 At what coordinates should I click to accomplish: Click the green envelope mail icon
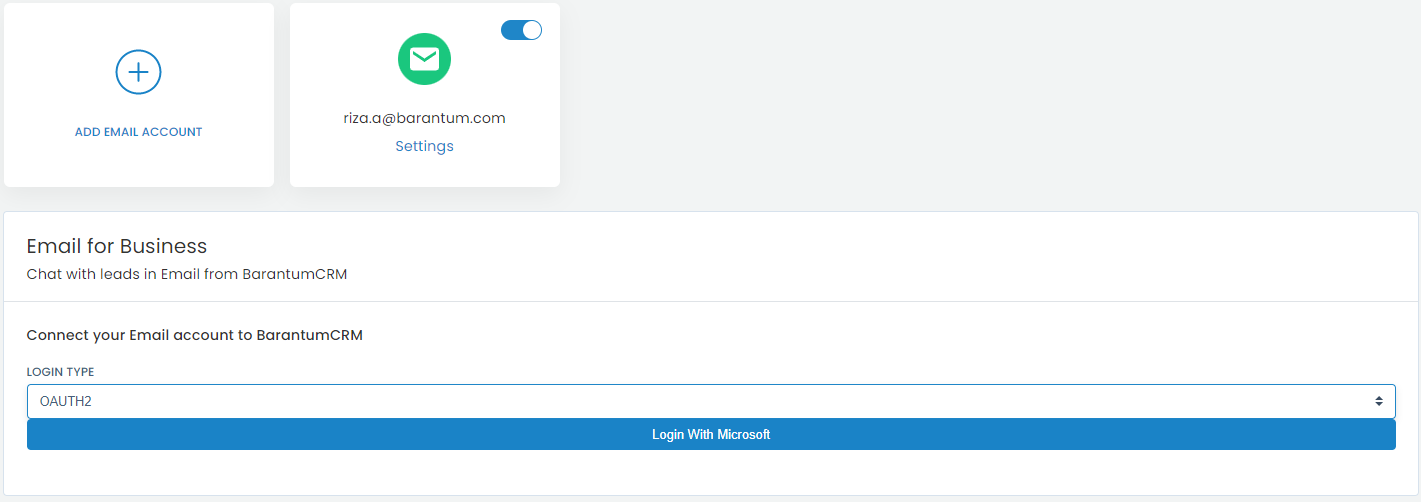[425, 59]
